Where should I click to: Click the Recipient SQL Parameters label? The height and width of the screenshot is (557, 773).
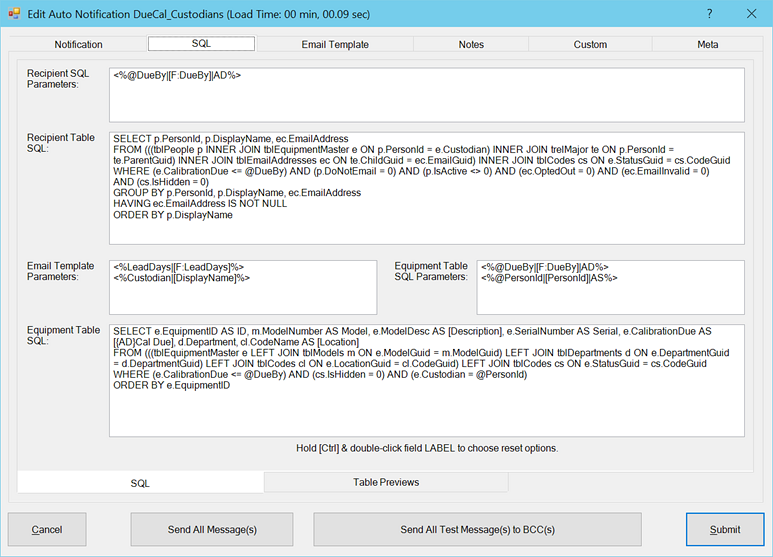click(x=58, y=79)
